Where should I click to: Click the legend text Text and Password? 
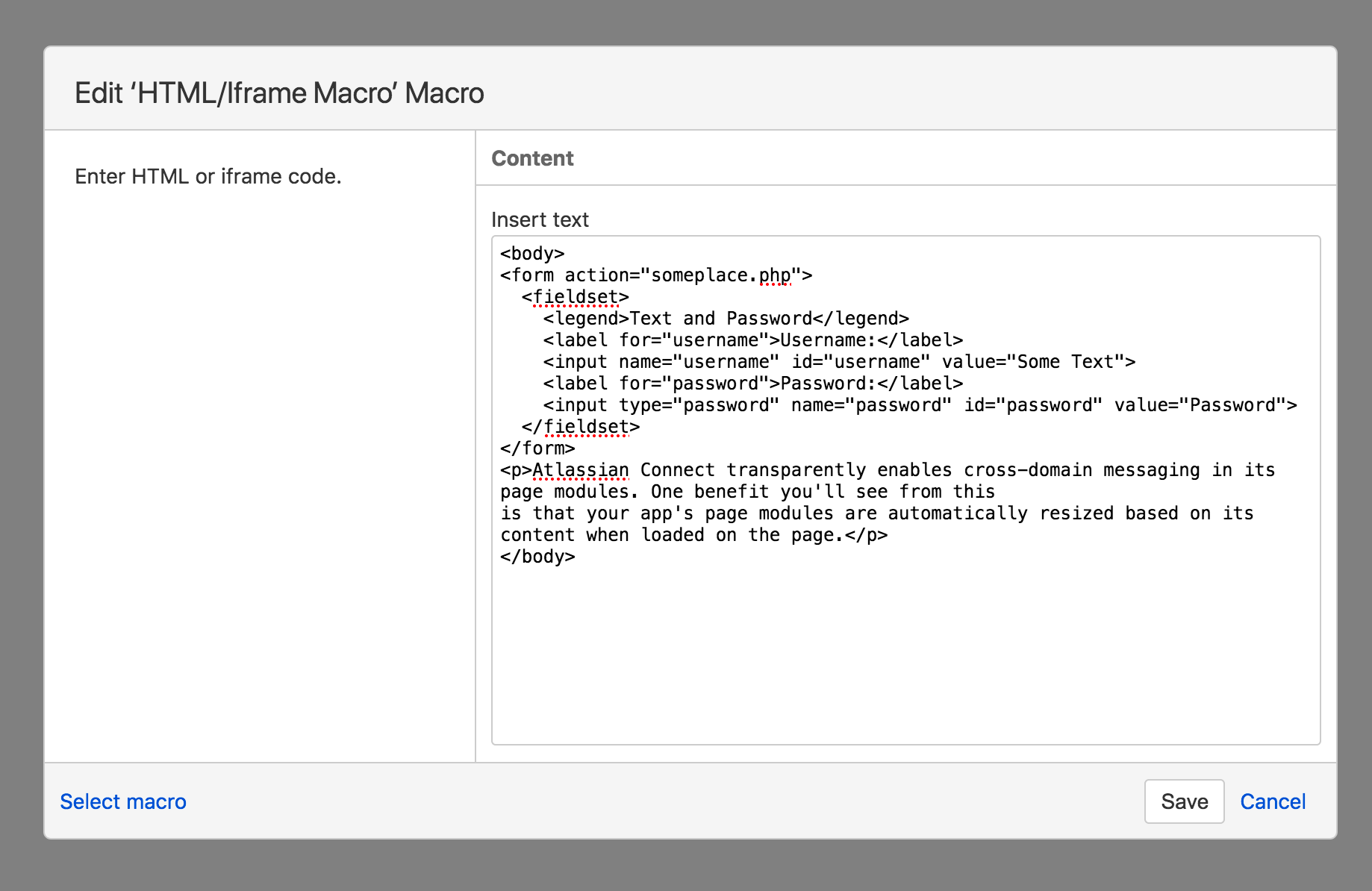[x=720, y=318]
